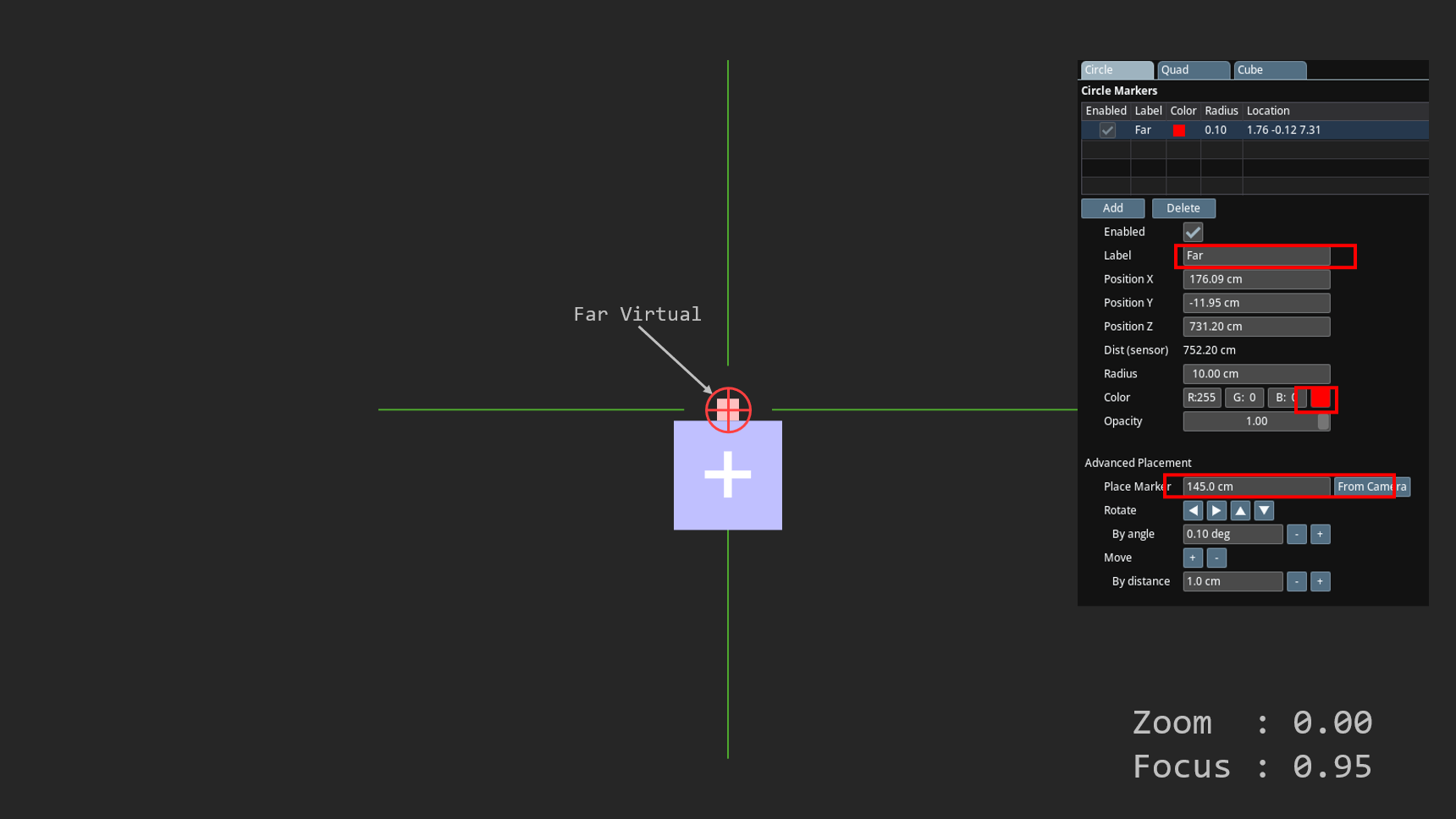Rotate marker right with arrow button

tap(1216, 510)
